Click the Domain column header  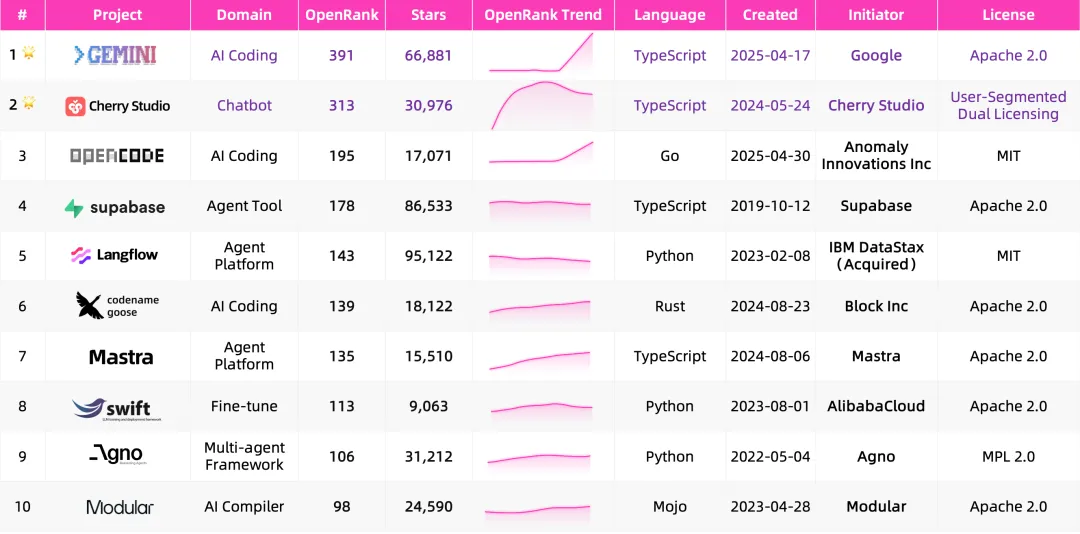click(x=244, y=15)
